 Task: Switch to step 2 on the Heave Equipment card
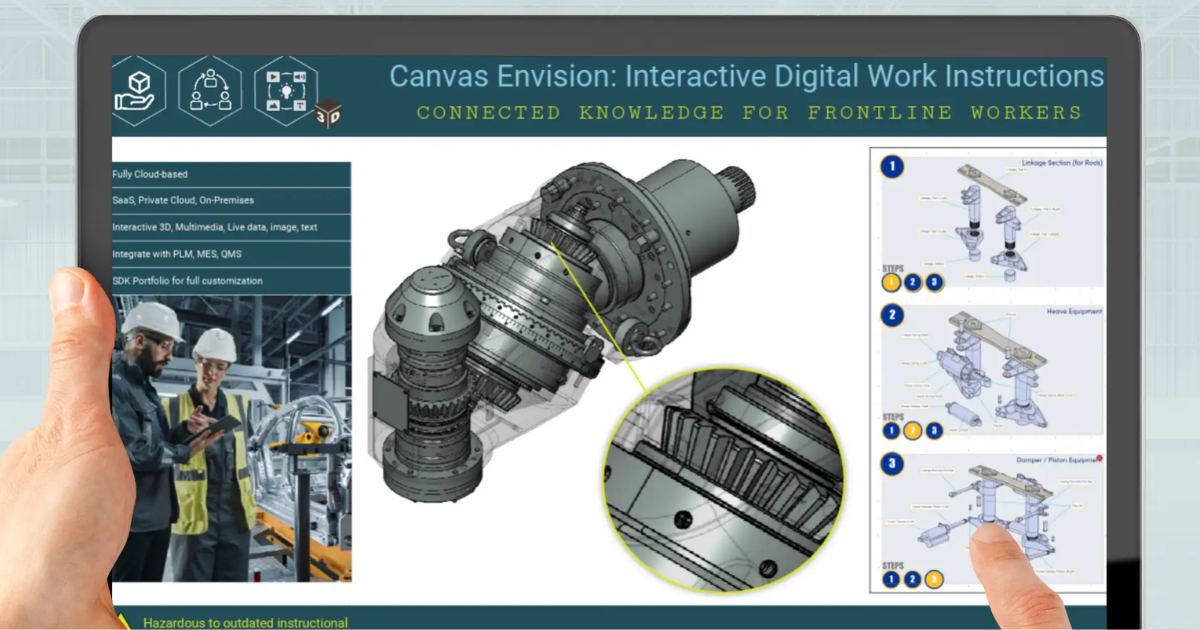[x=912, y=429]
